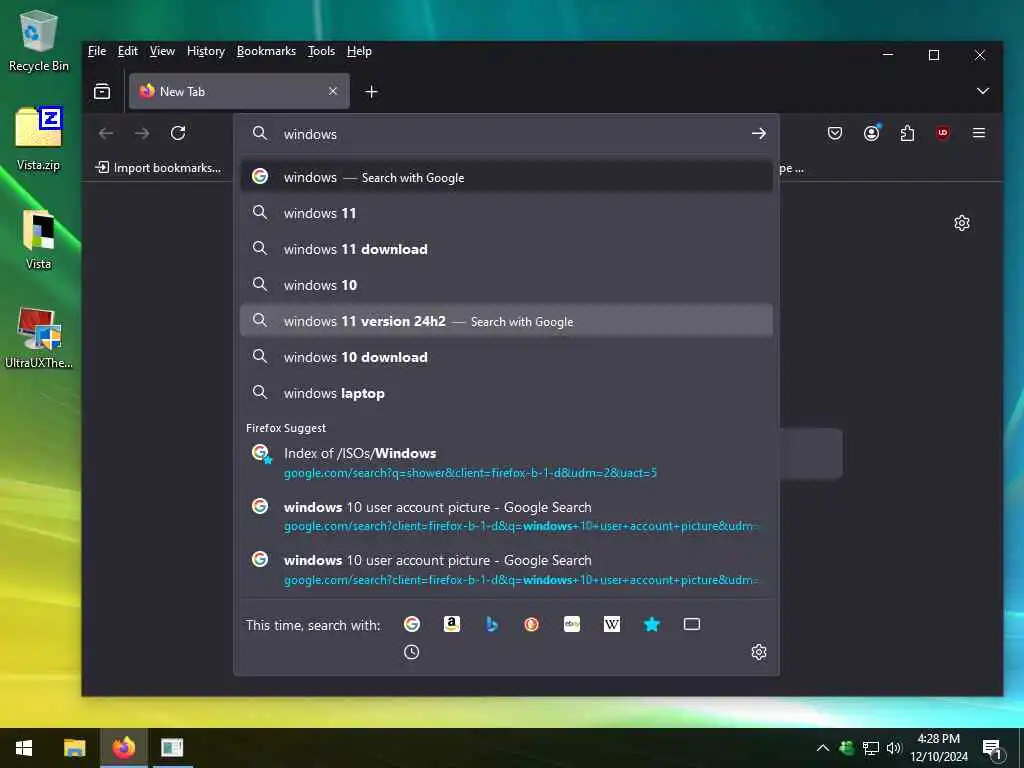Click Import bookmarks in bookmarks toolbar
This screenshot has width=1024, height=768.
click(158, 168)
